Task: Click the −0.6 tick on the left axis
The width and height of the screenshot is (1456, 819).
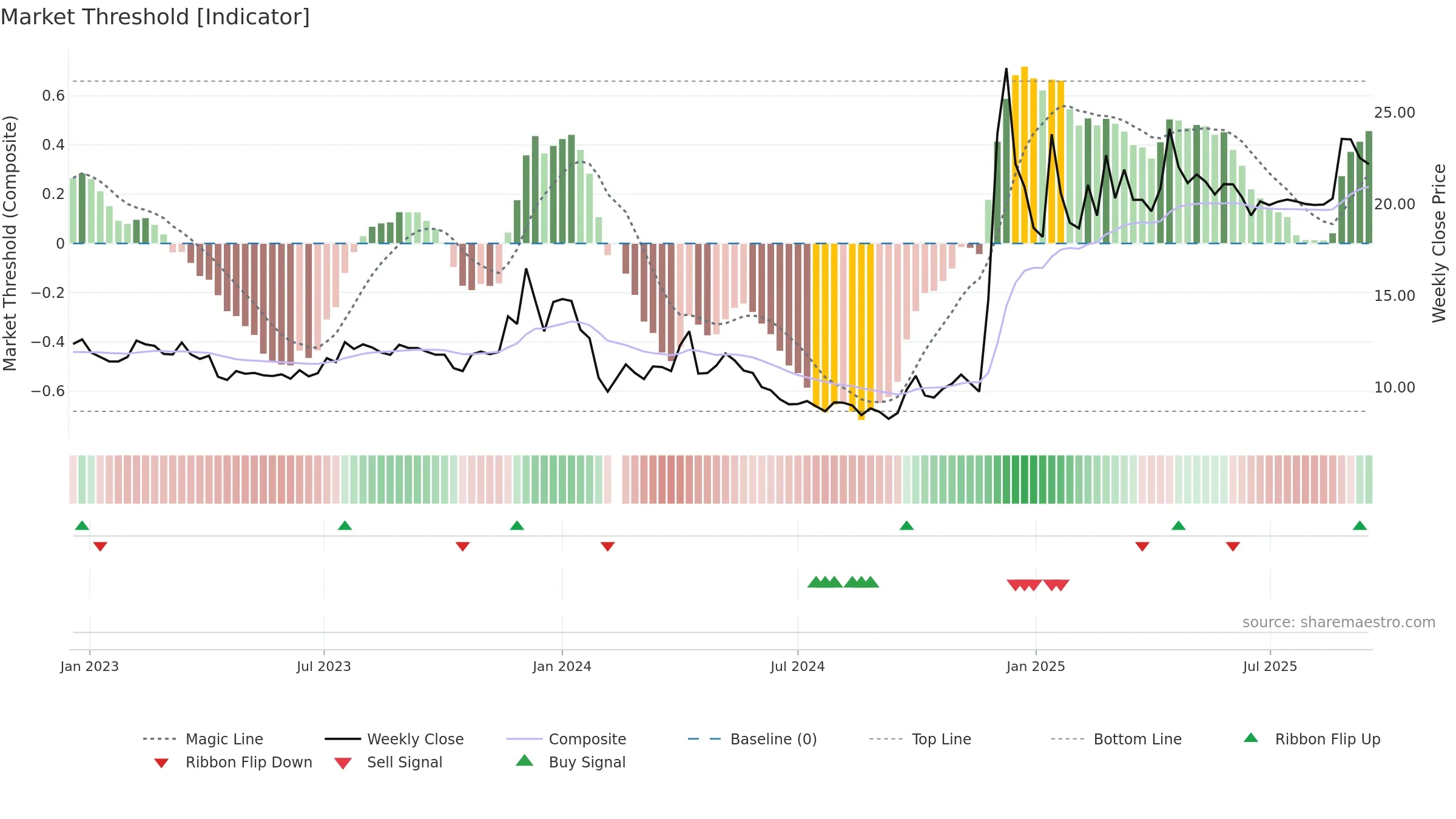Action: pos(48,391)
